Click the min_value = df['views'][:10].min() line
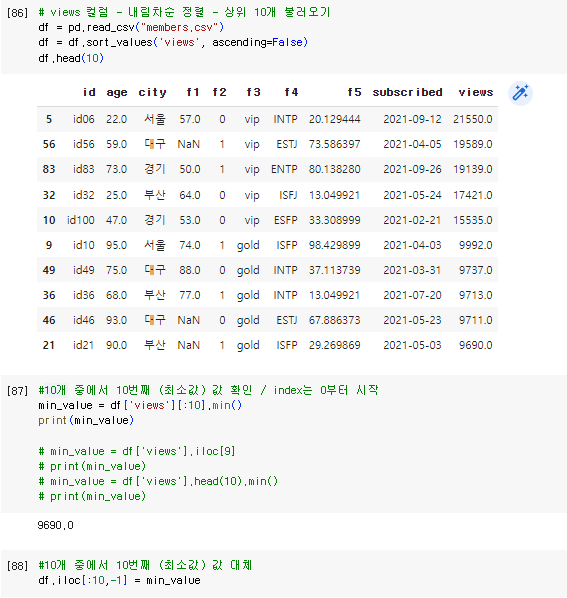Image resolution: width=567 pixels, height=598 pixels. [140, 405]
